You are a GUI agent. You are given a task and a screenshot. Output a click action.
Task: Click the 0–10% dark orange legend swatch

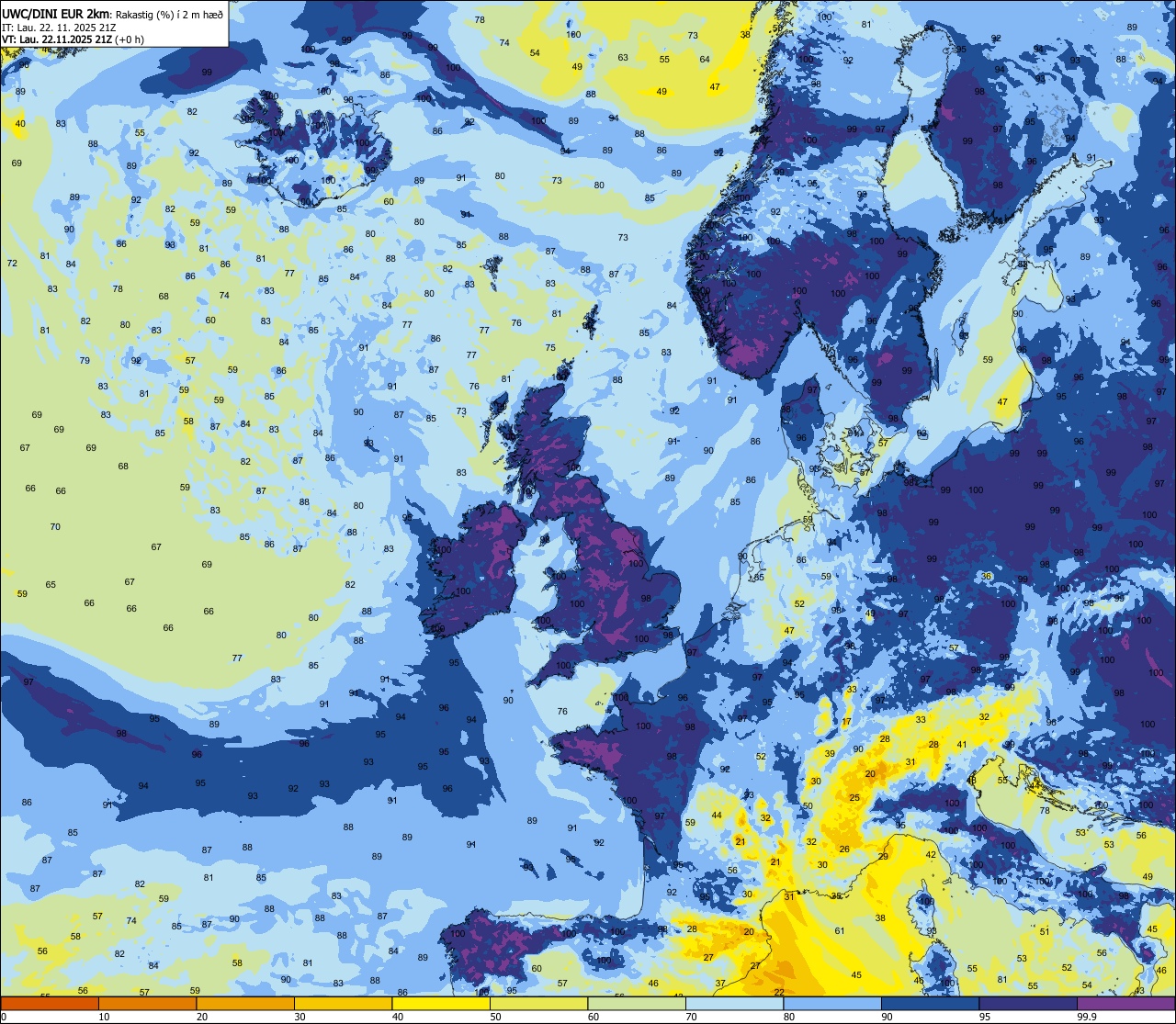[50, 1004]
